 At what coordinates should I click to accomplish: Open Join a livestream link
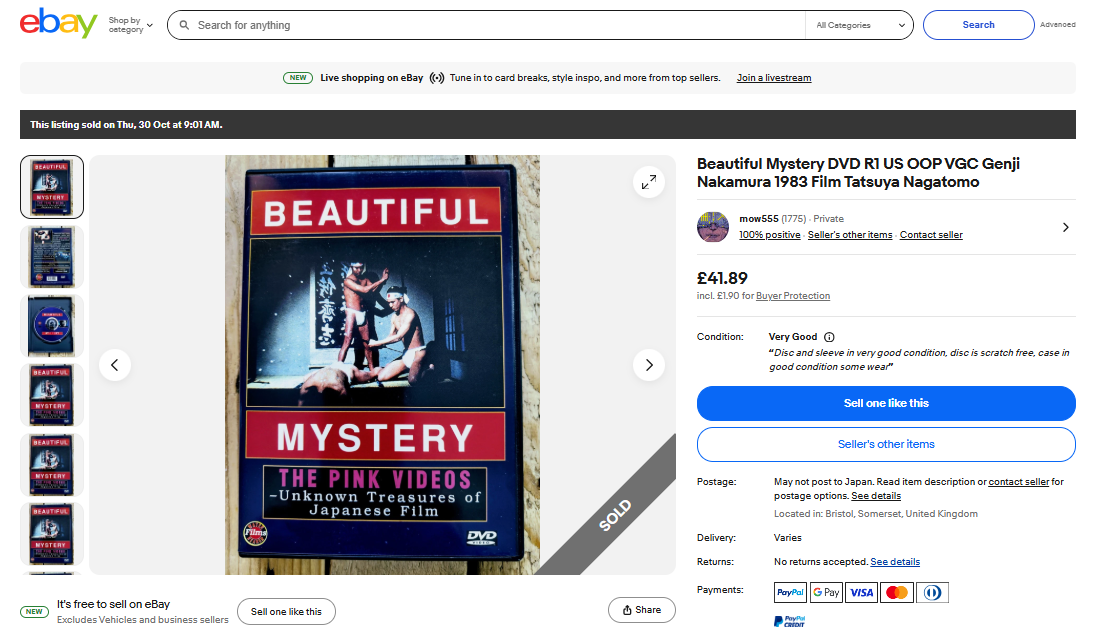774,78
